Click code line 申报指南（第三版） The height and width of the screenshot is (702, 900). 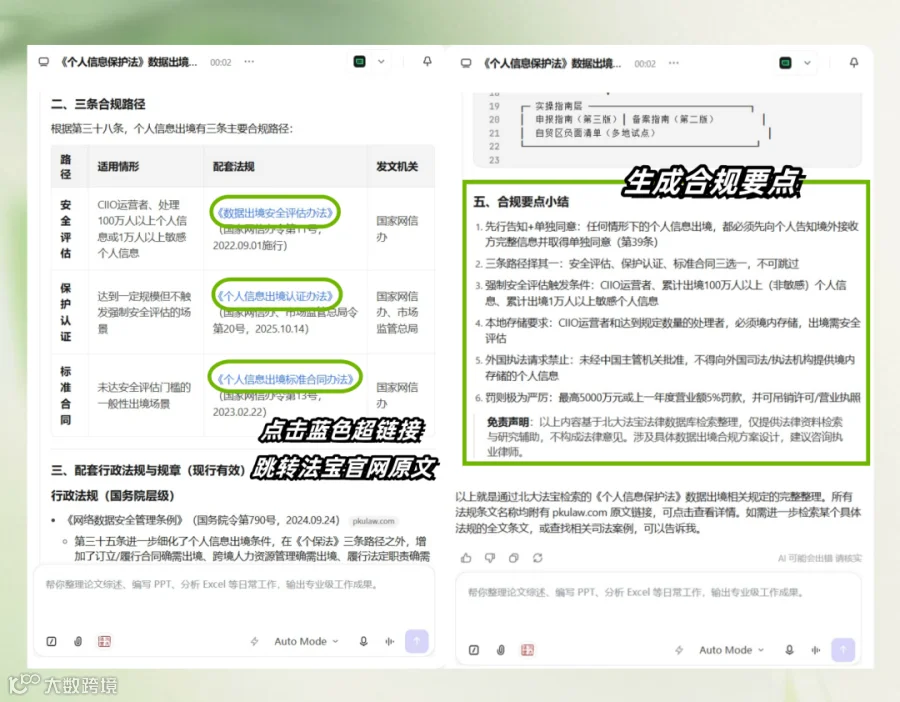576,119
